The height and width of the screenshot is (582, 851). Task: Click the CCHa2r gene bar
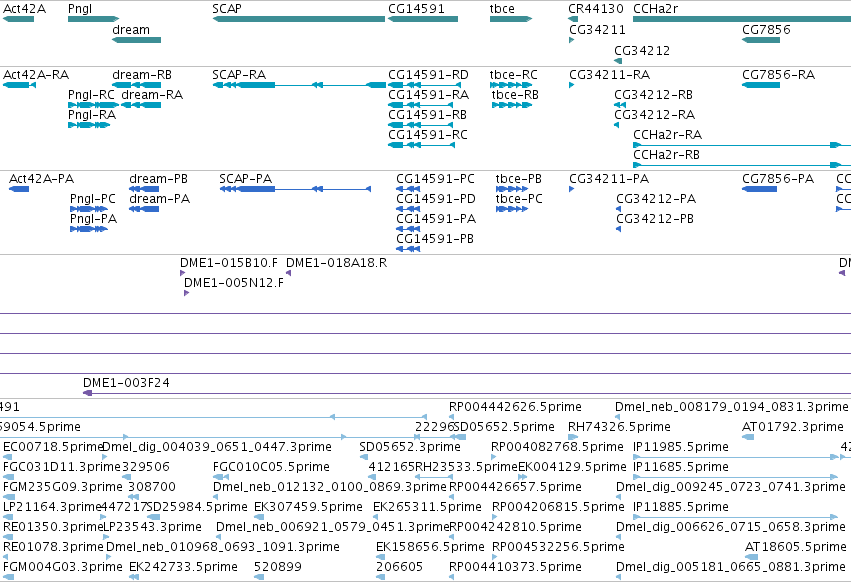742,19
